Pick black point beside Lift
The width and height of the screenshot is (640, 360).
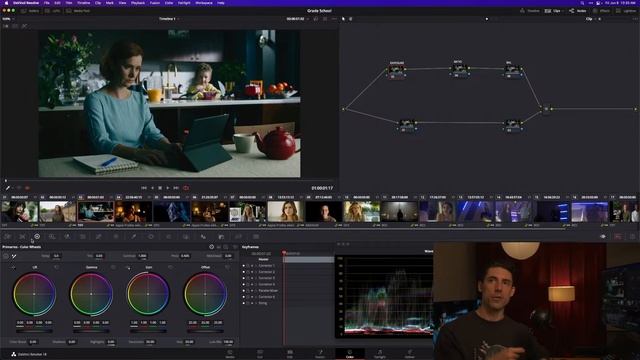pyautogui.click(x=13, y=267)
